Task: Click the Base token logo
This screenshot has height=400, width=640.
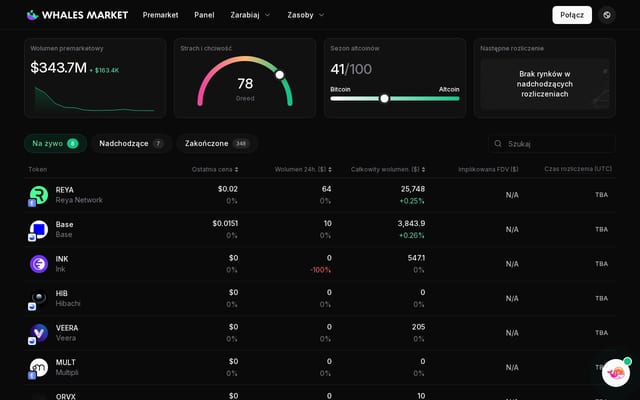Action: point(39,229)
